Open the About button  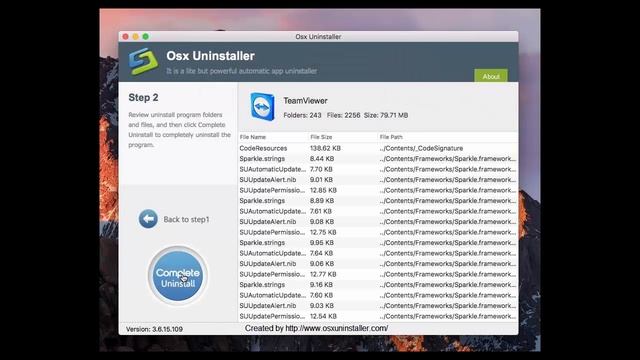coord(491,76)
